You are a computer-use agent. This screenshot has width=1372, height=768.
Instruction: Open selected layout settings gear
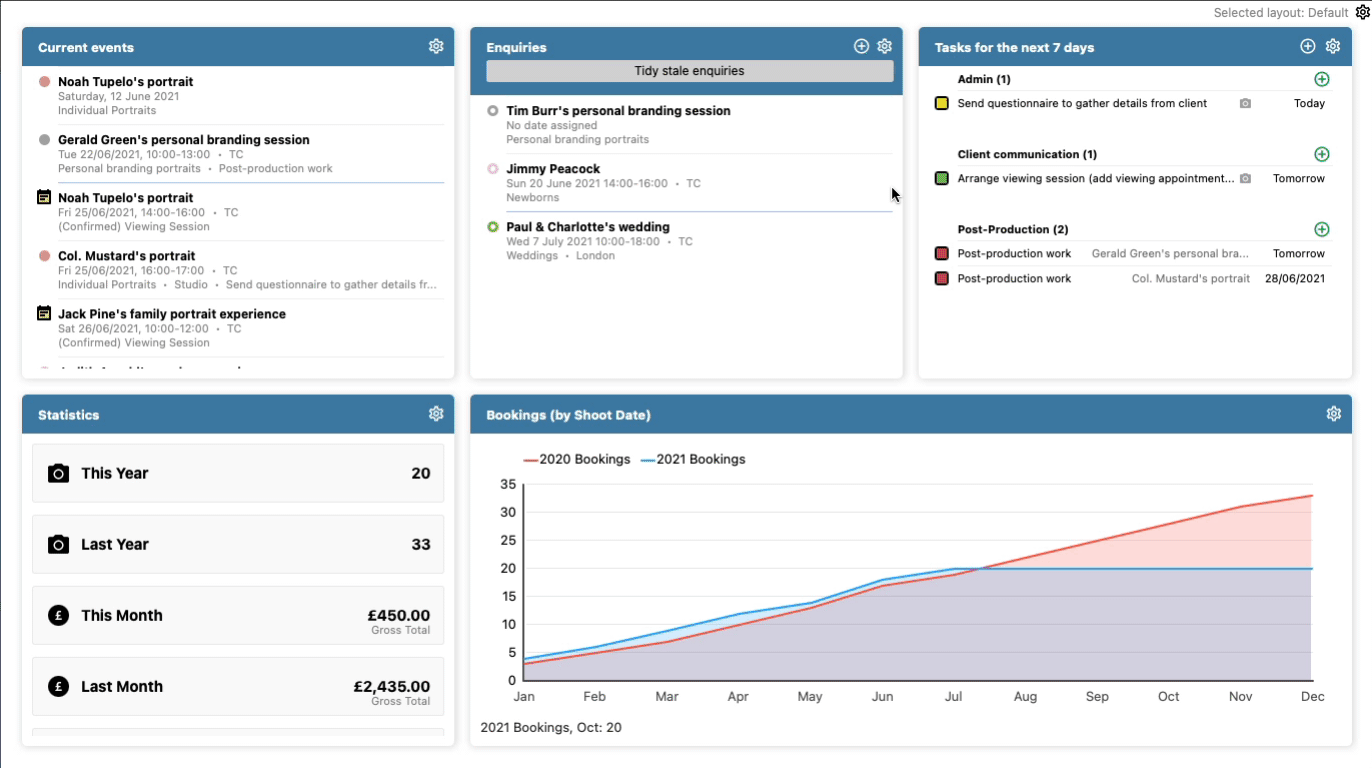[x=1361, y=12]
